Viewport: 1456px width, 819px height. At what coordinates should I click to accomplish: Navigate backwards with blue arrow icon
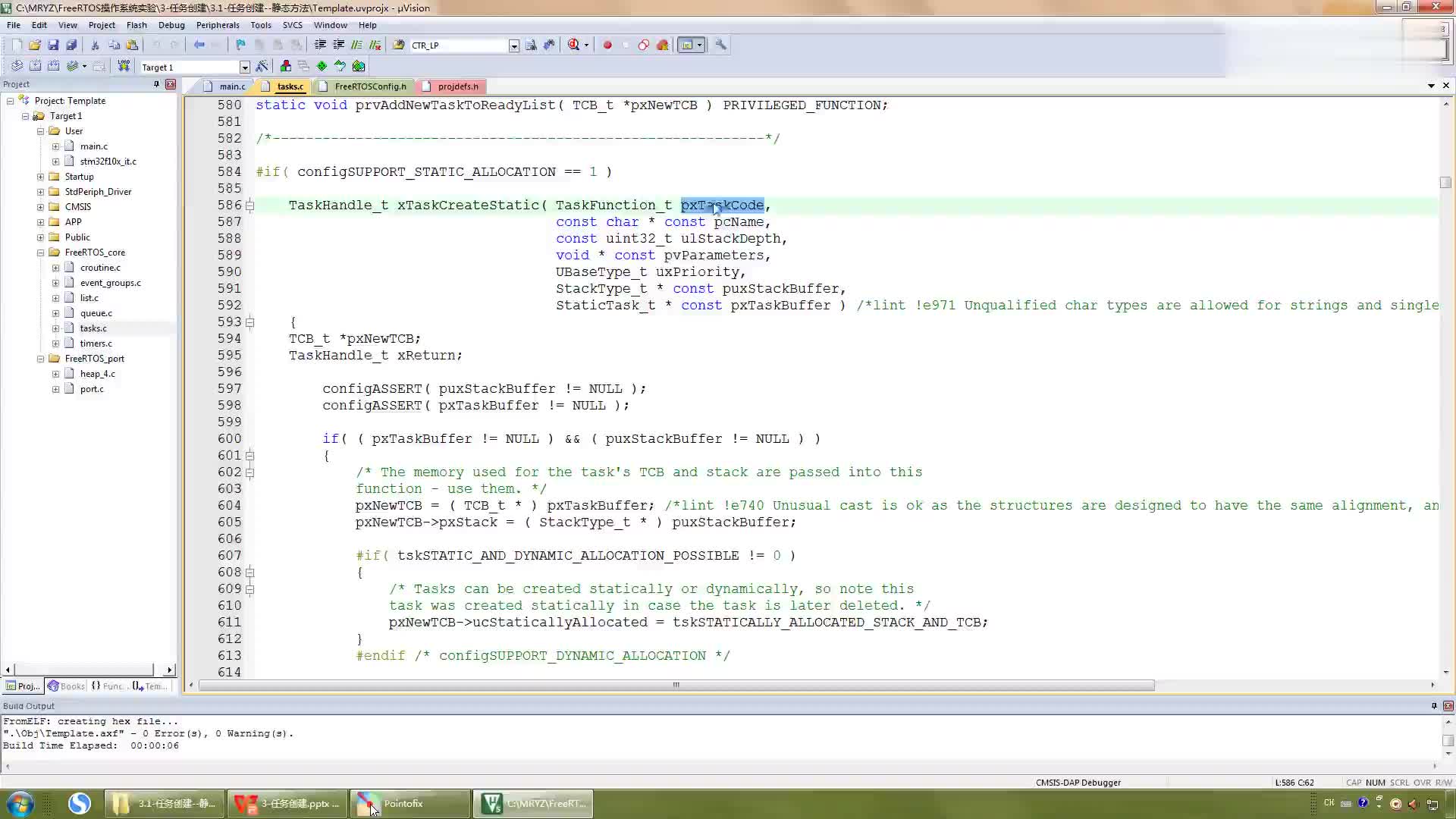pos(199,45)
